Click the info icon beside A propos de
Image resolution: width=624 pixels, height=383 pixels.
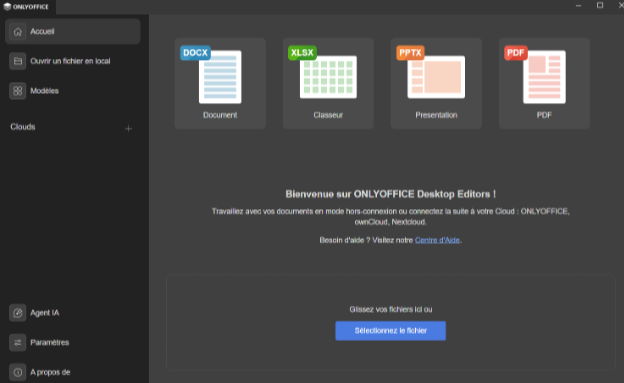tap(18, 372)
